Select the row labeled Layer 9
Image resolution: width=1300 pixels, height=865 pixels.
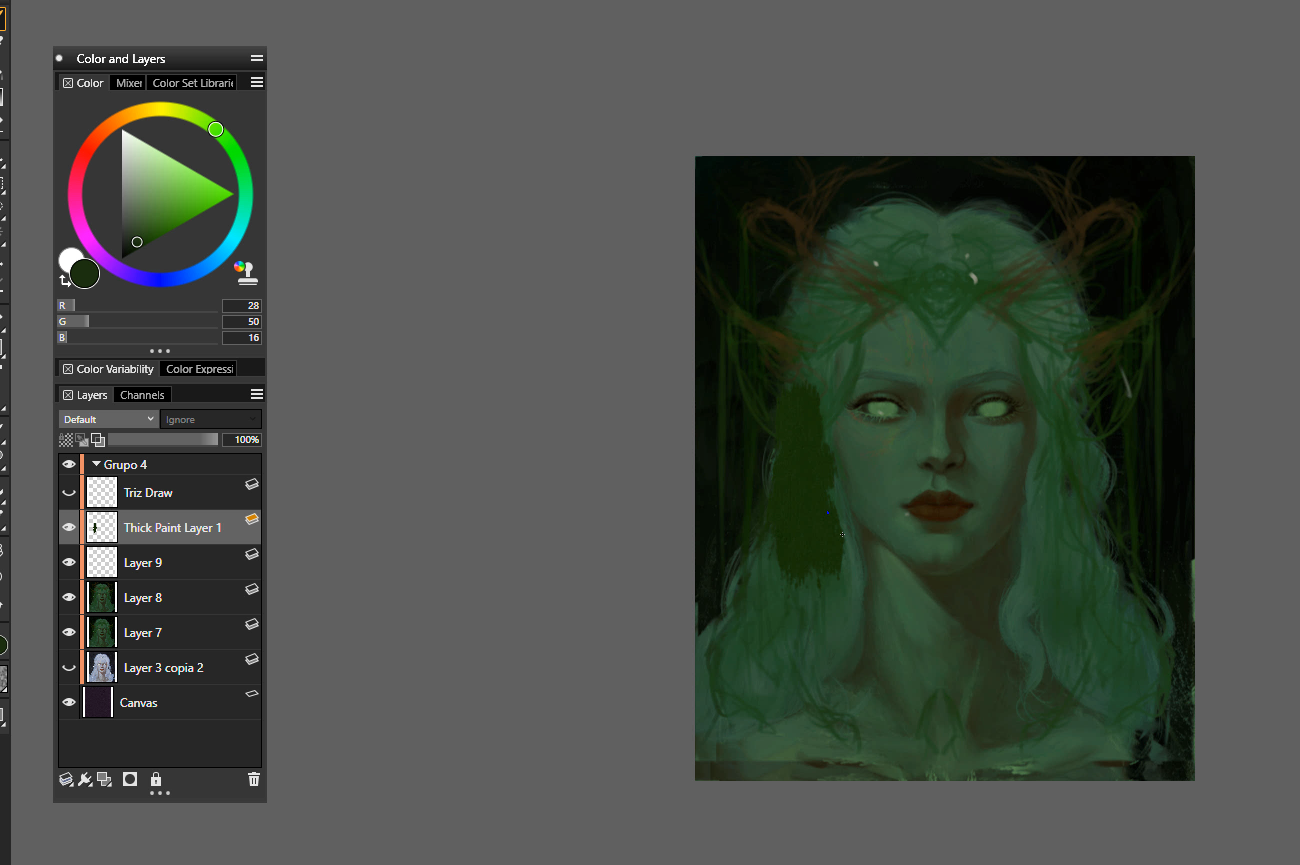coord(160,563)
